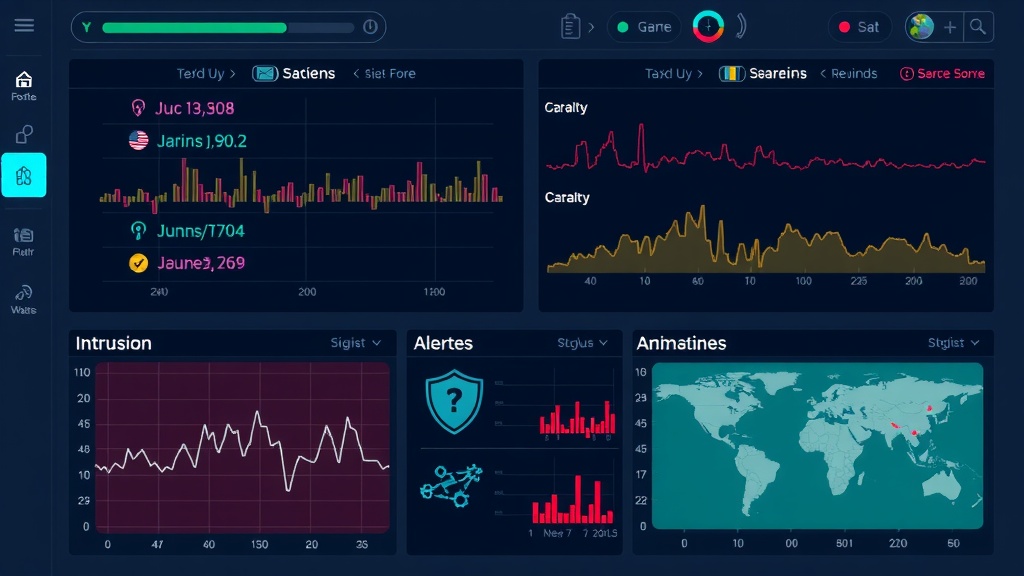The width and height of the screenshot is (1024, 576).
Task: Click the red Sarce Sorre link
Action: click(x=942, y=73)
